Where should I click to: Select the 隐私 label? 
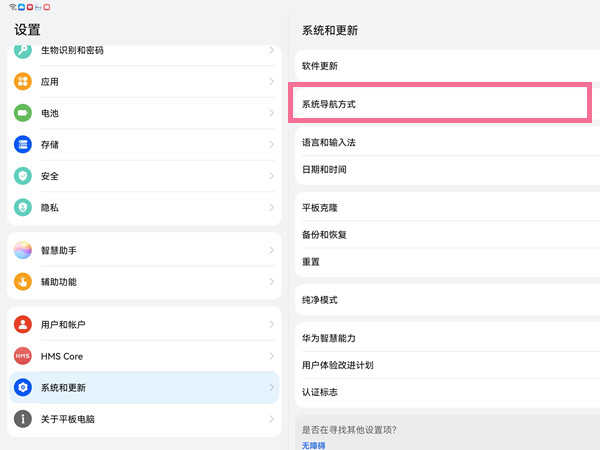click(x=50, y=207)
